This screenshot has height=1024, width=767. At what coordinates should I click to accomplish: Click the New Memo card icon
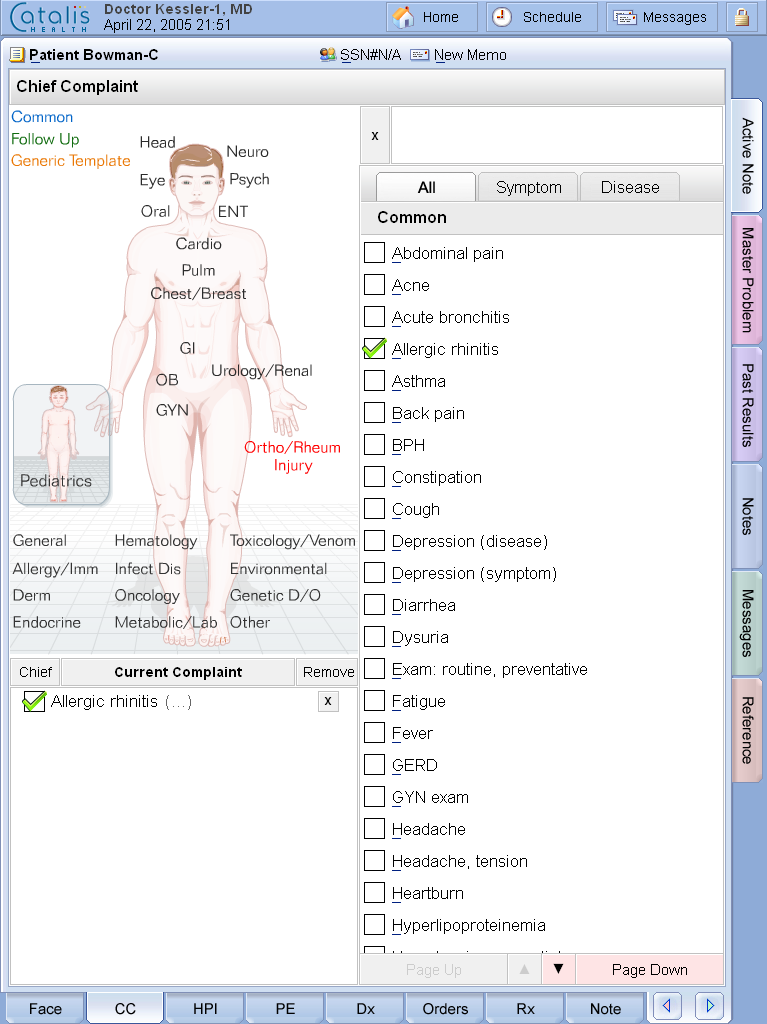pyautogui.click(x=419, y=55)
